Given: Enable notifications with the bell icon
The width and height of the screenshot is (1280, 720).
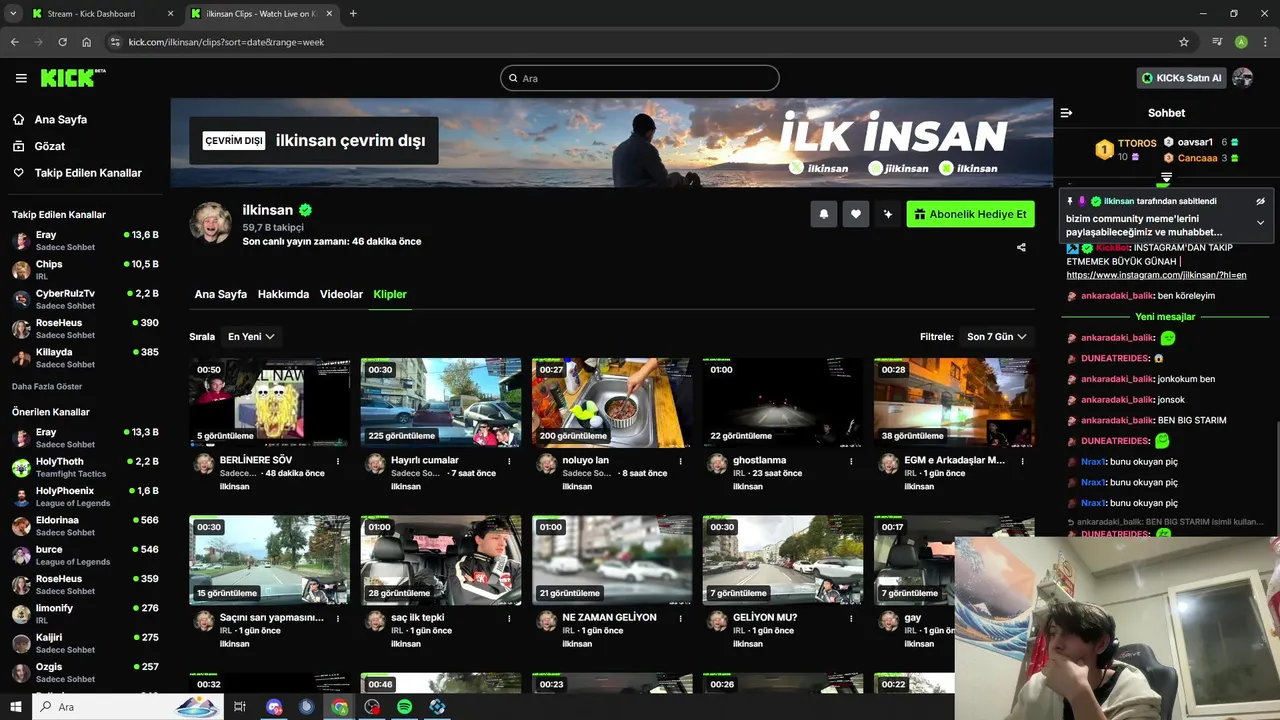Looking at the screenshot, I should pyautogui.click(x=824, y=214).
